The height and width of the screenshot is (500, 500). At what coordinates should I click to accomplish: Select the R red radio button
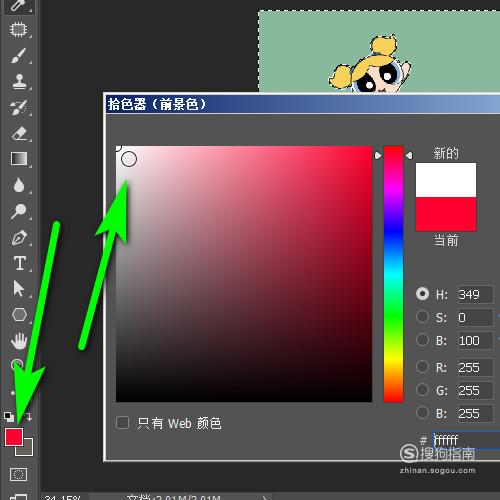(422, 367)
